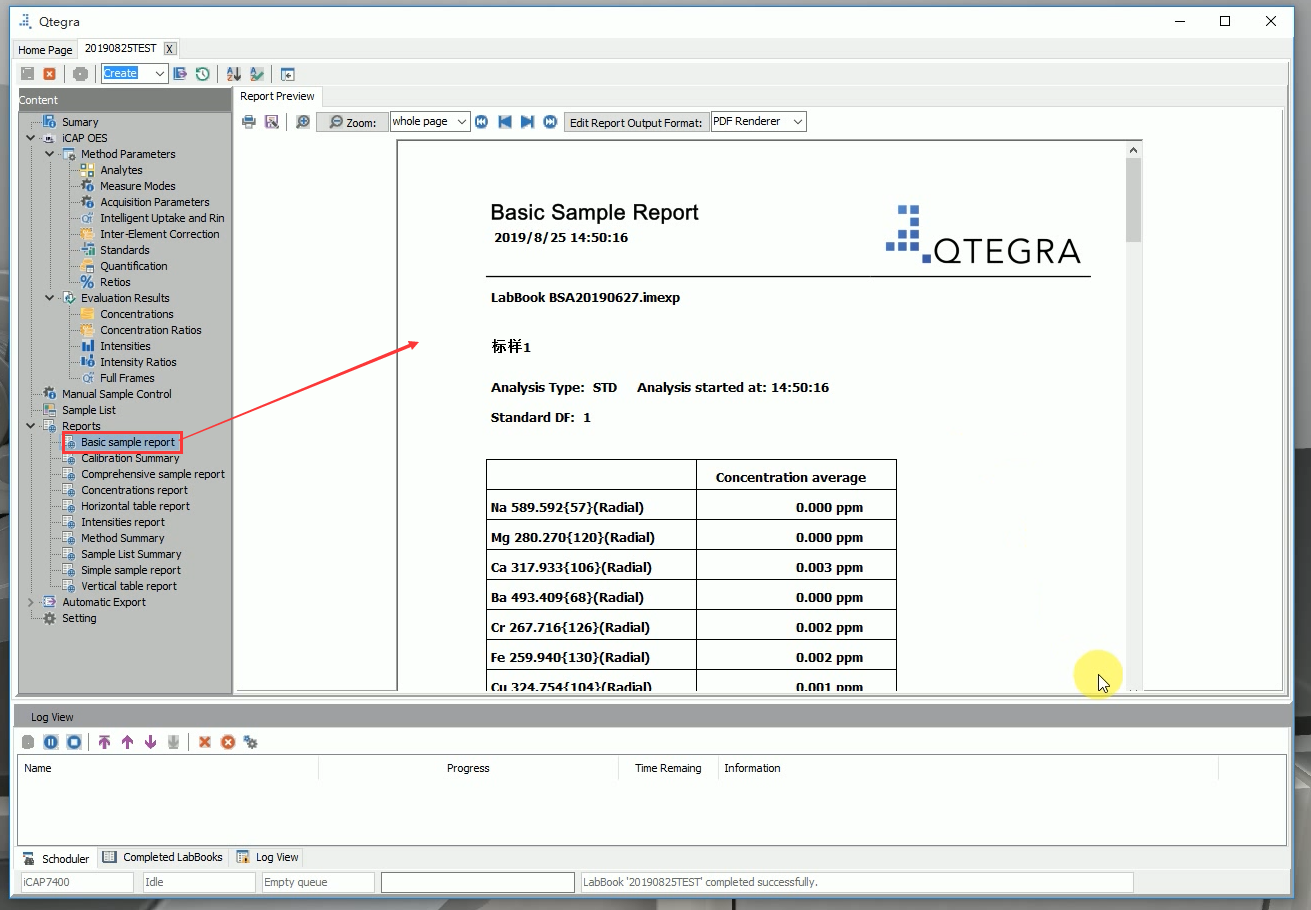Screen dimensions: 1311x910
Task: Open Concentrations under Evaluation Results
Action: (x=136, y=314)
